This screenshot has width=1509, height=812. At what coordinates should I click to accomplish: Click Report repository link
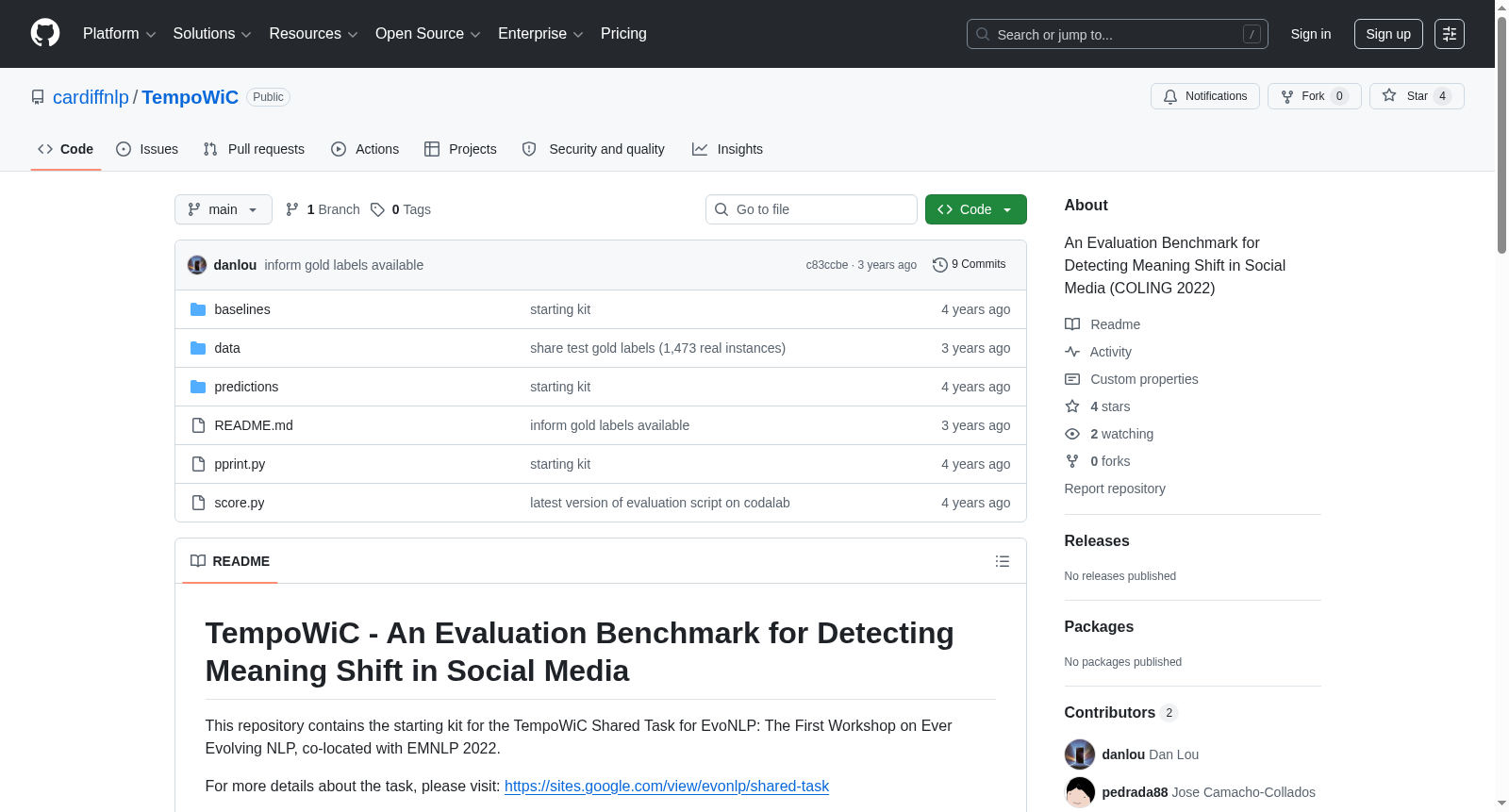coord(1115,489)
